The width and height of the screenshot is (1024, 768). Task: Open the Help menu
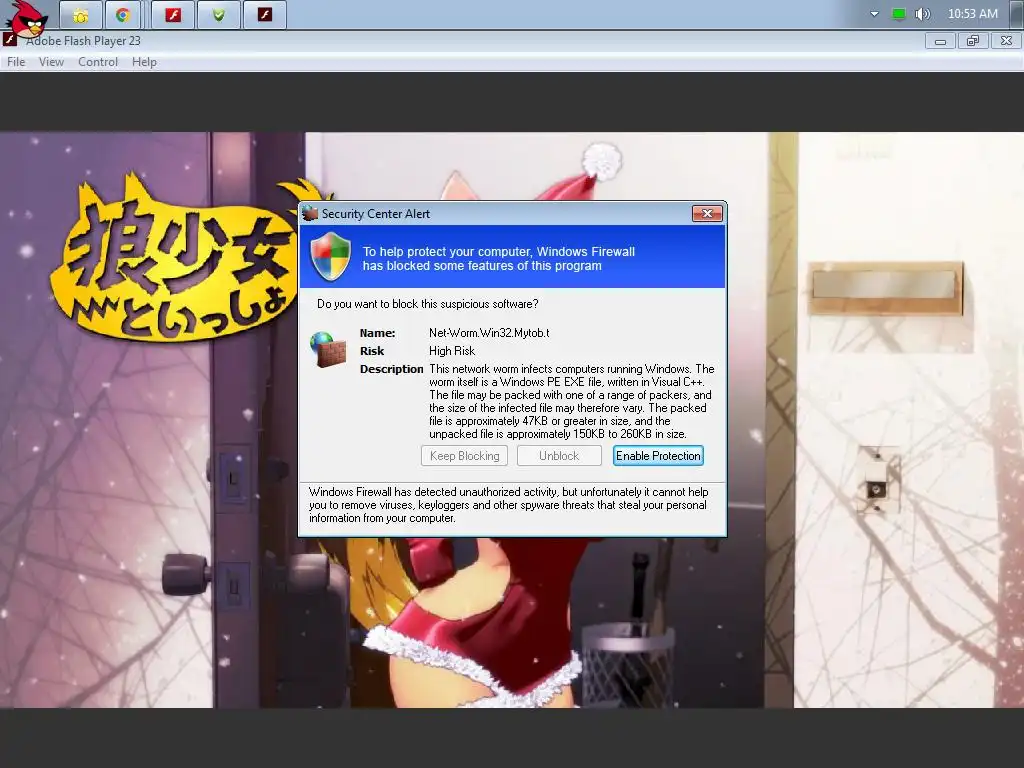click(144, 62)
